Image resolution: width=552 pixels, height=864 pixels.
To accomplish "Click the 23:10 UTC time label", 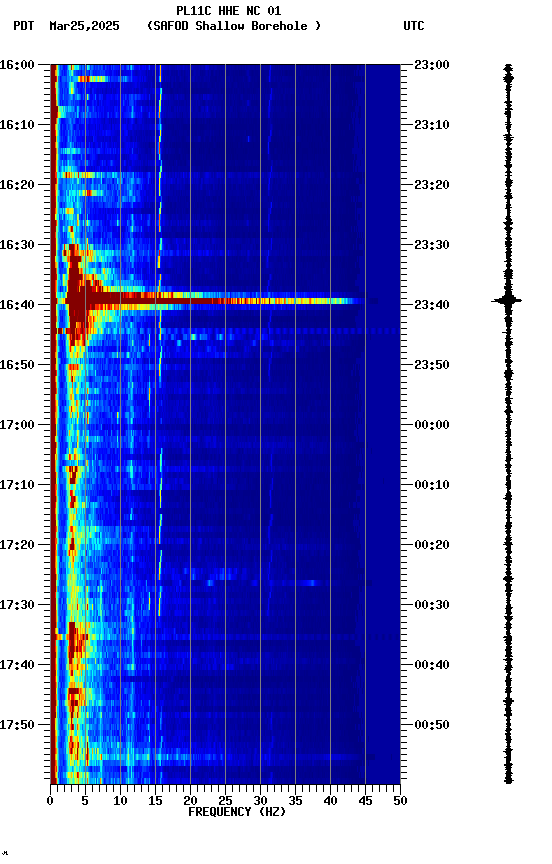I will pos(432,125).
